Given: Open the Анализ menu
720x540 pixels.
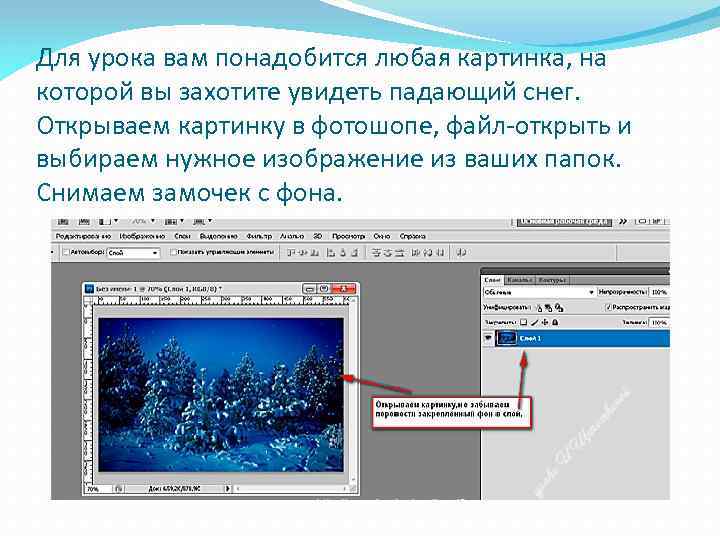Looking at the screenshot, I should point(292,236).
